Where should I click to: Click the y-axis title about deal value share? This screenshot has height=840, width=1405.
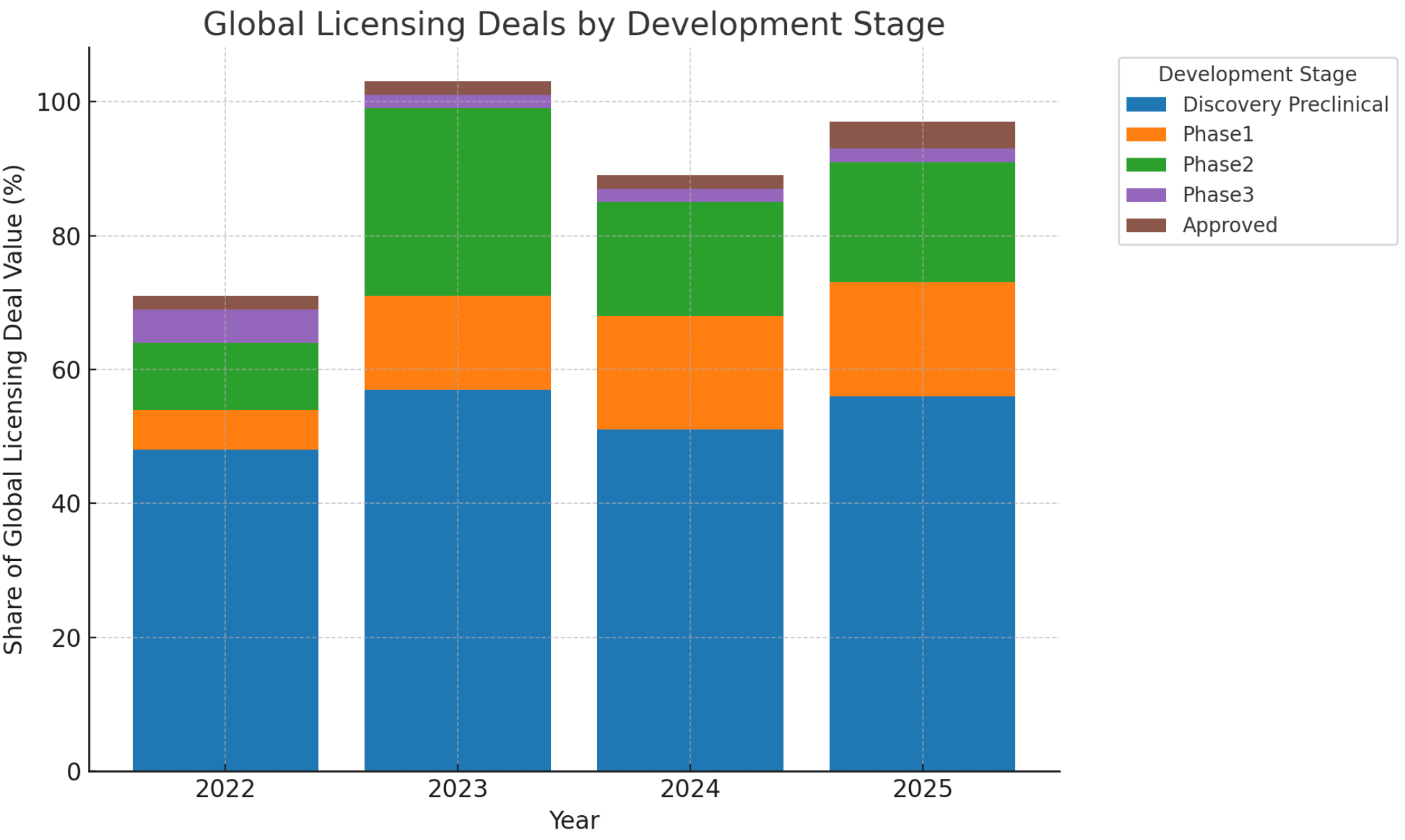[13, 409]
